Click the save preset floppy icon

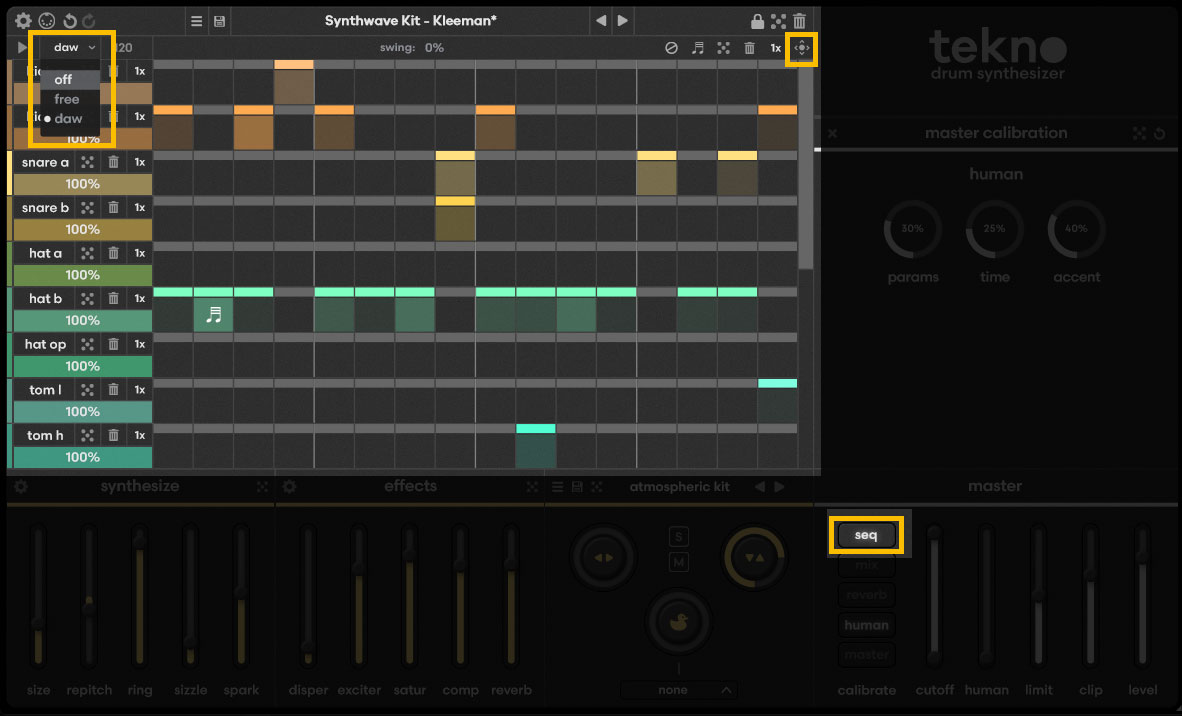pos(219,21)
